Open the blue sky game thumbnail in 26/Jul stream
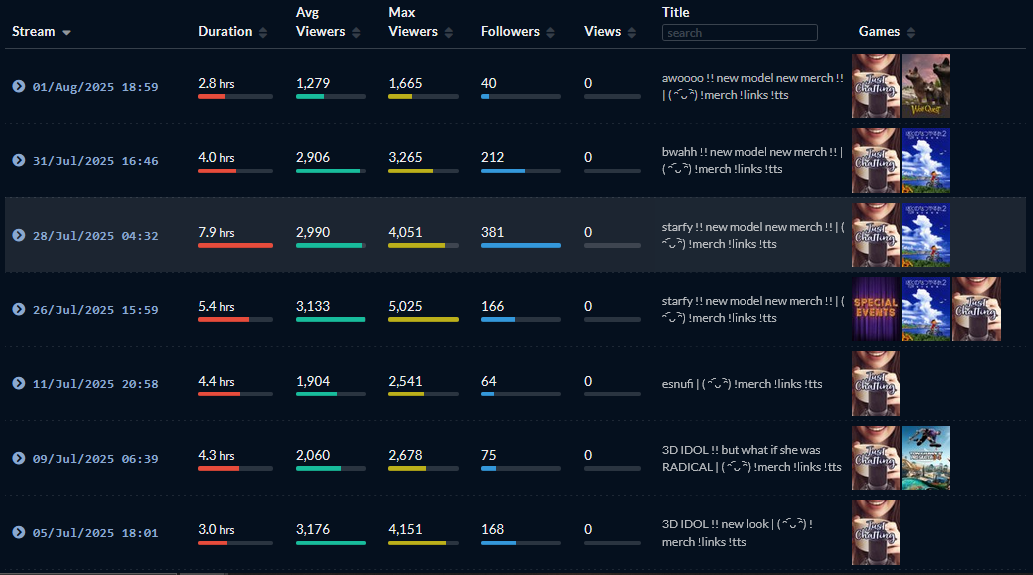 (926, 309)
